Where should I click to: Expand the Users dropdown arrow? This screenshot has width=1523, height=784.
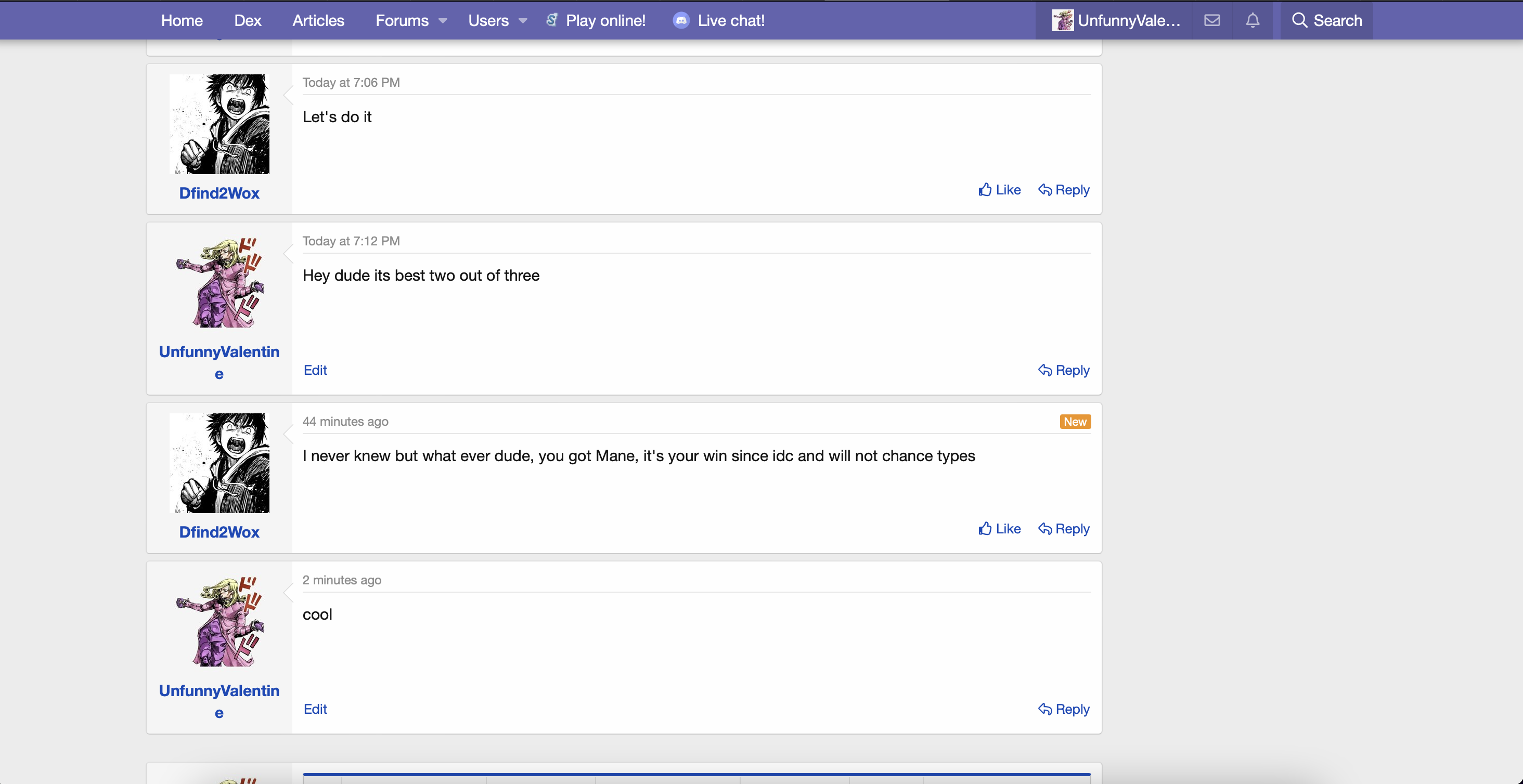point(523,21)
